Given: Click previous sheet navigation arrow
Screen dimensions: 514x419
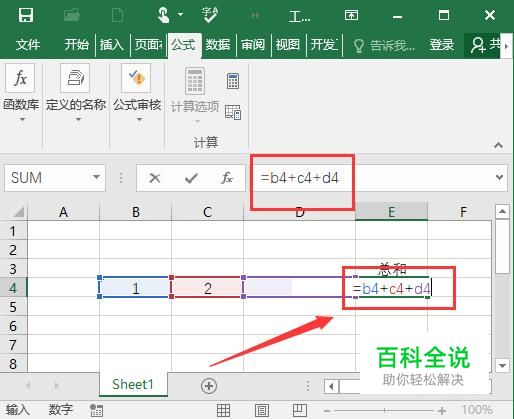Looking at the screenshot, I should pos(28,386).
